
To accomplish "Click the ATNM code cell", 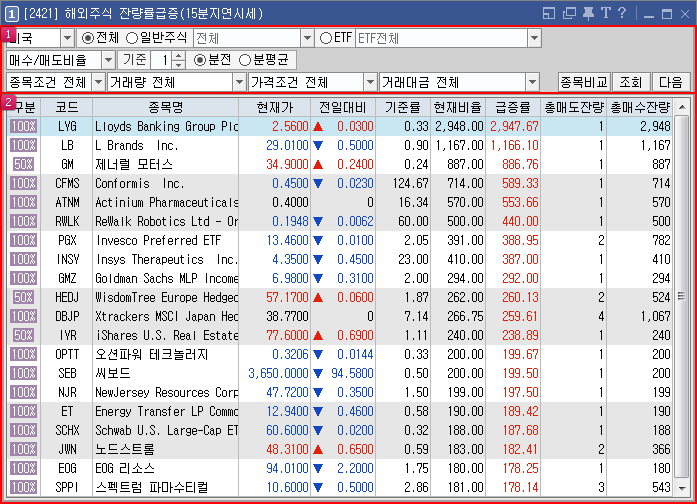I will coord(67,203).
